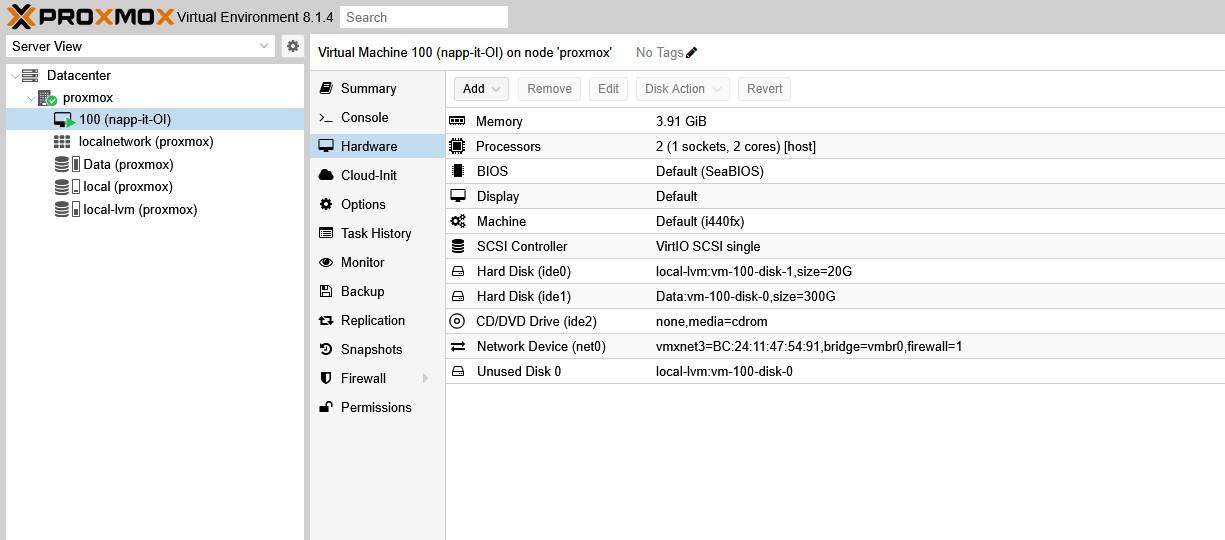Select the 'local-lvm:vm-100-disk-0' unused disk value
1225x540 pixels.
724,371
